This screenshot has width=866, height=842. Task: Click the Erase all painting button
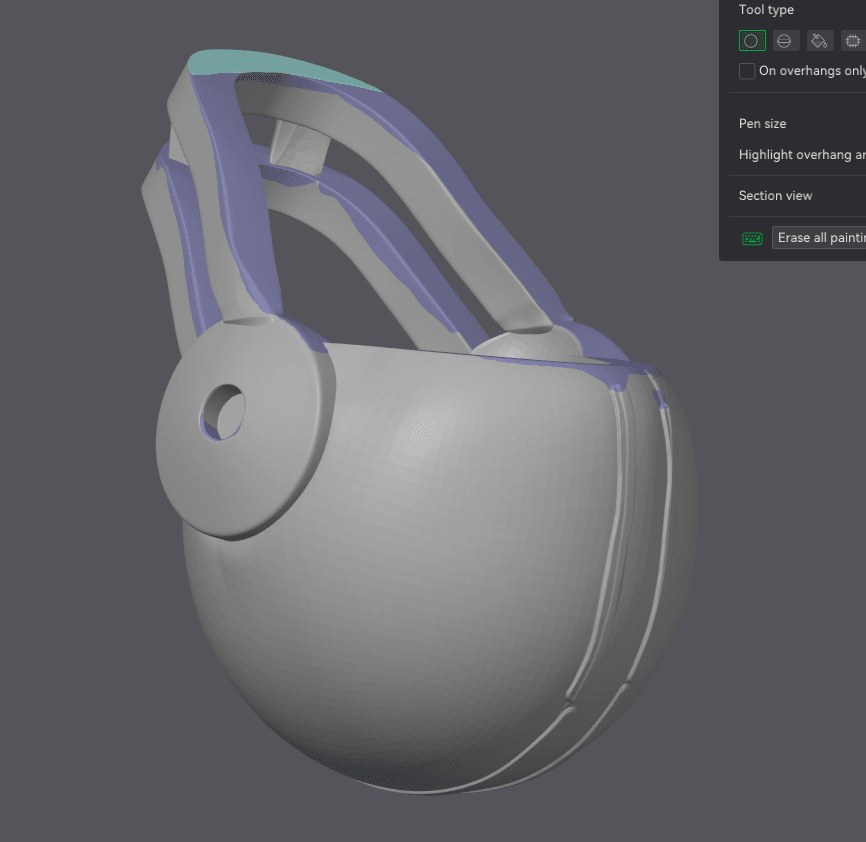(x=819, y=238)
